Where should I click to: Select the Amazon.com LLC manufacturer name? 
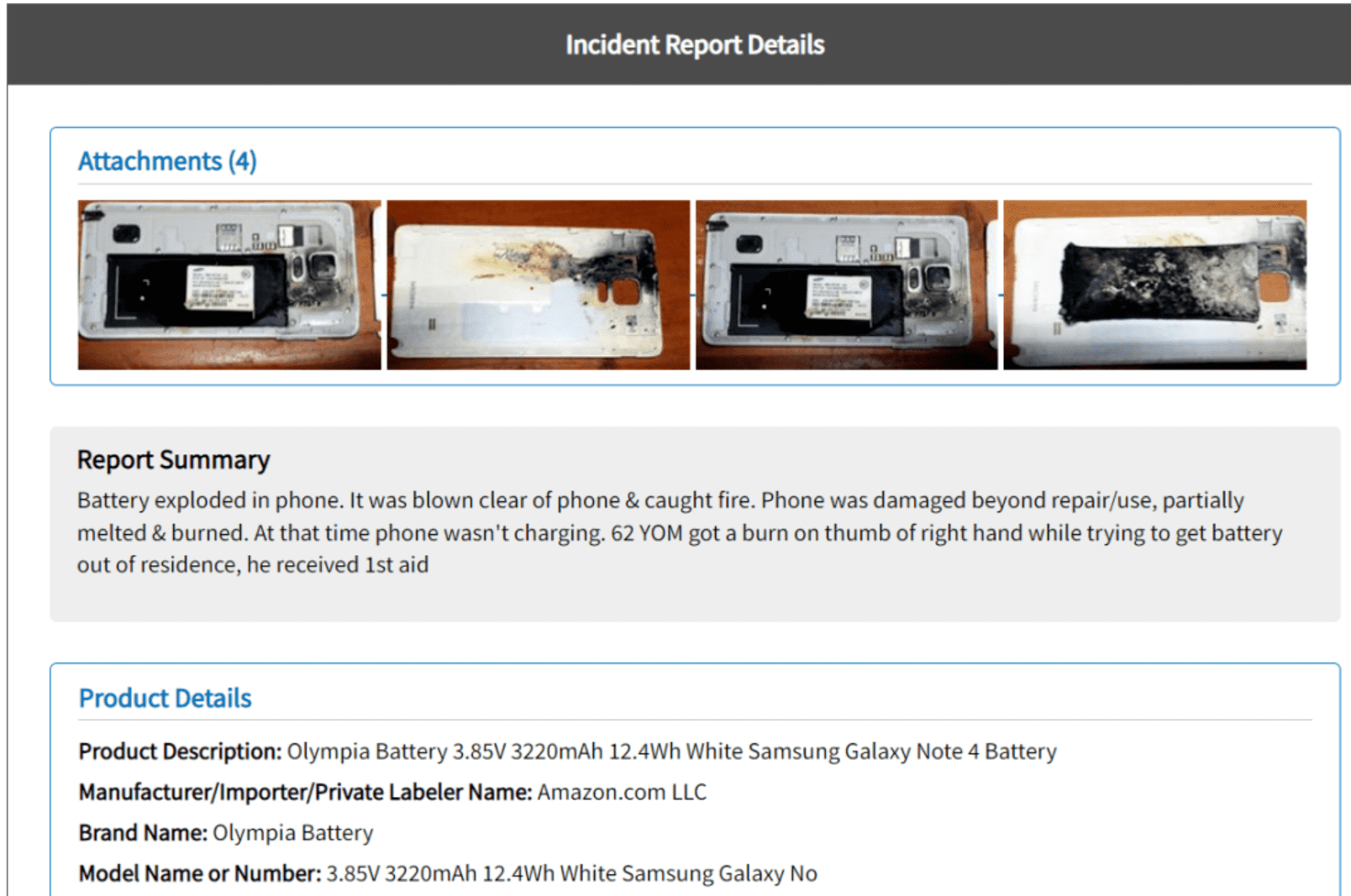[x=622, y=792]
